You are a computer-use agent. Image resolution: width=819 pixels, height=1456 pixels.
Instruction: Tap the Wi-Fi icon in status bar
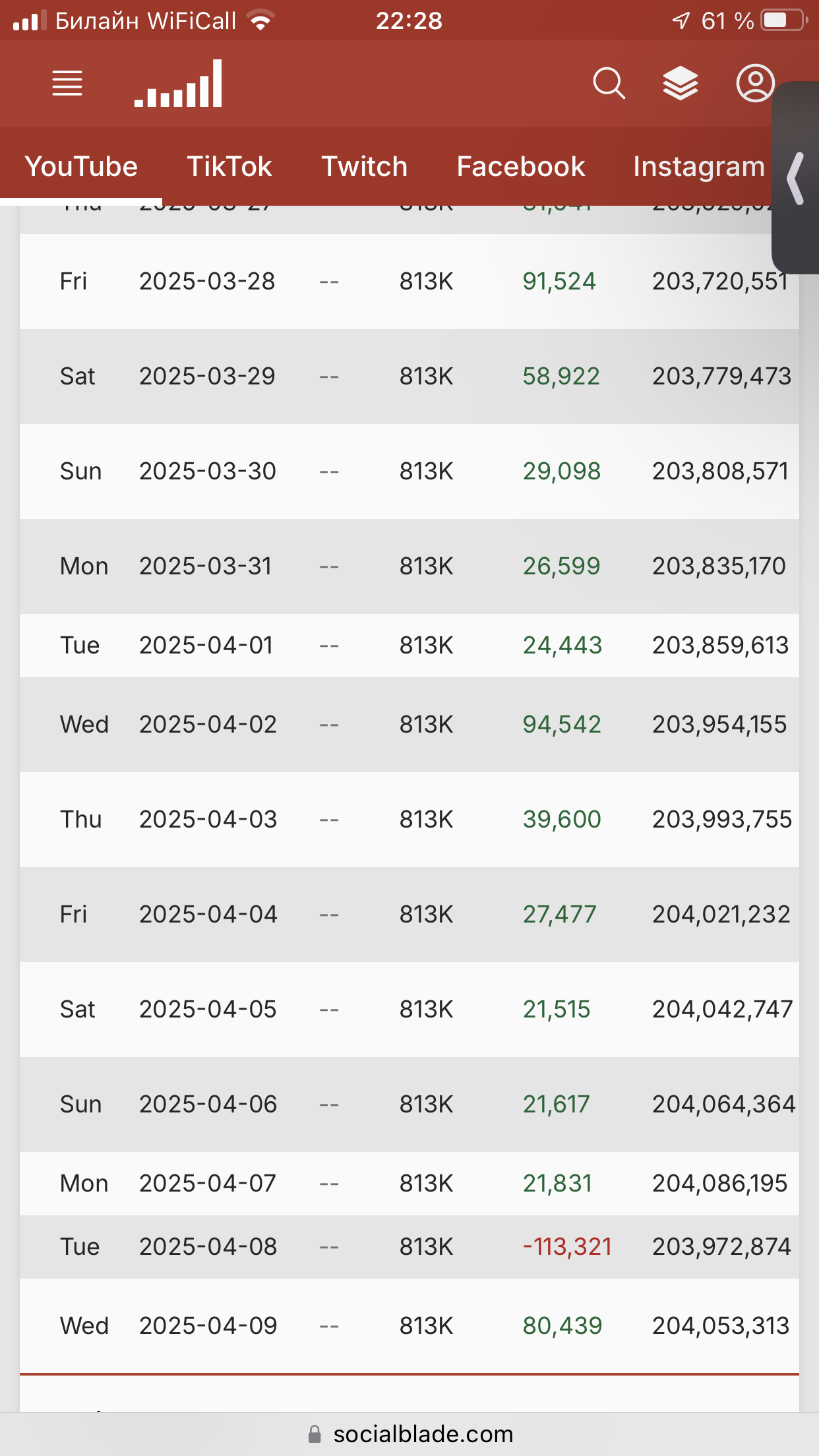[261, 20]
